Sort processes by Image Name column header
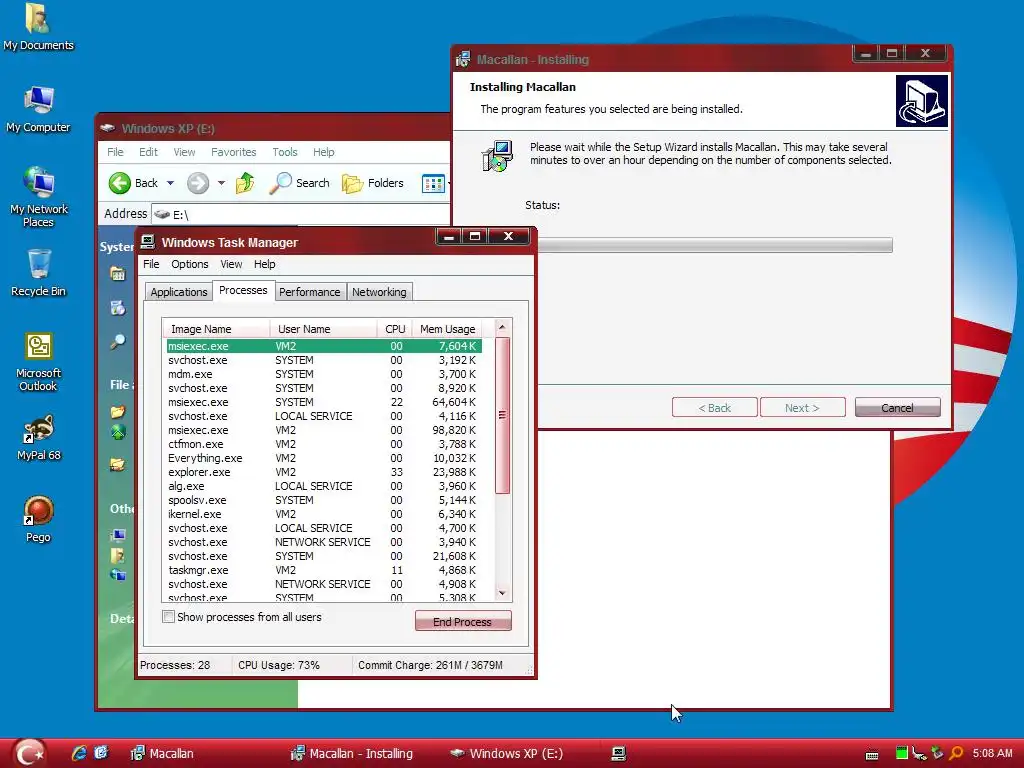 (216, 329)
